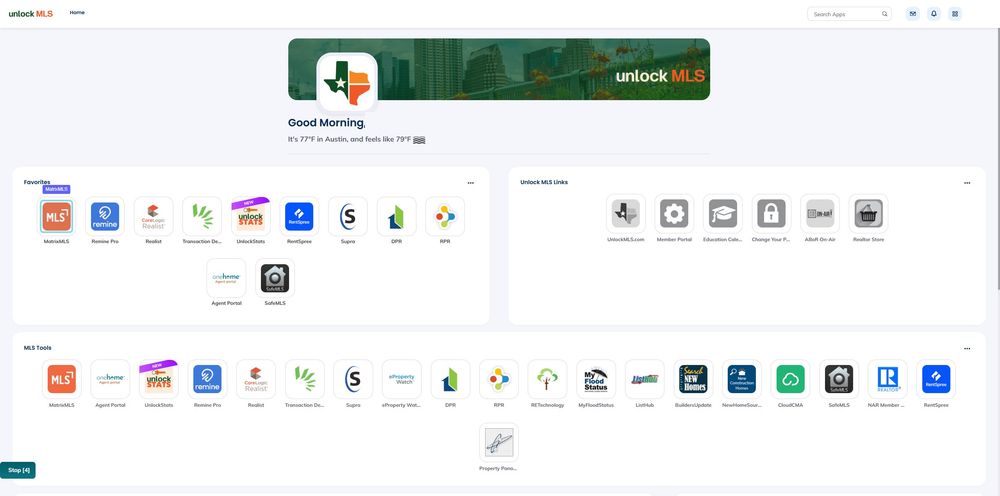Open UnlockStats in MLS Tools
The width and height of the screenshot is (1000, 496).
[159, 379]
